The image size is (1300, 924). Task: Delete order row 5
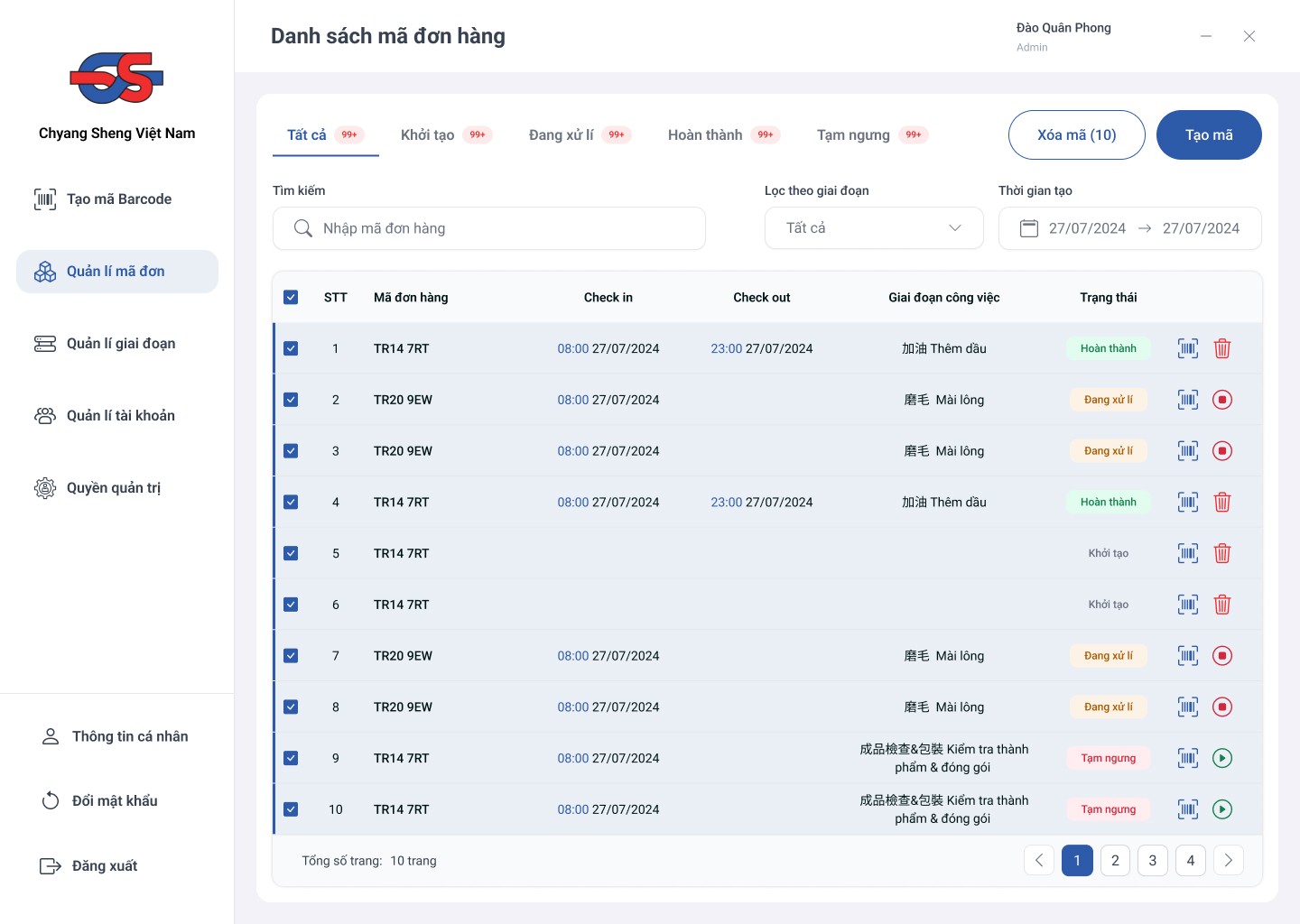1222,553
